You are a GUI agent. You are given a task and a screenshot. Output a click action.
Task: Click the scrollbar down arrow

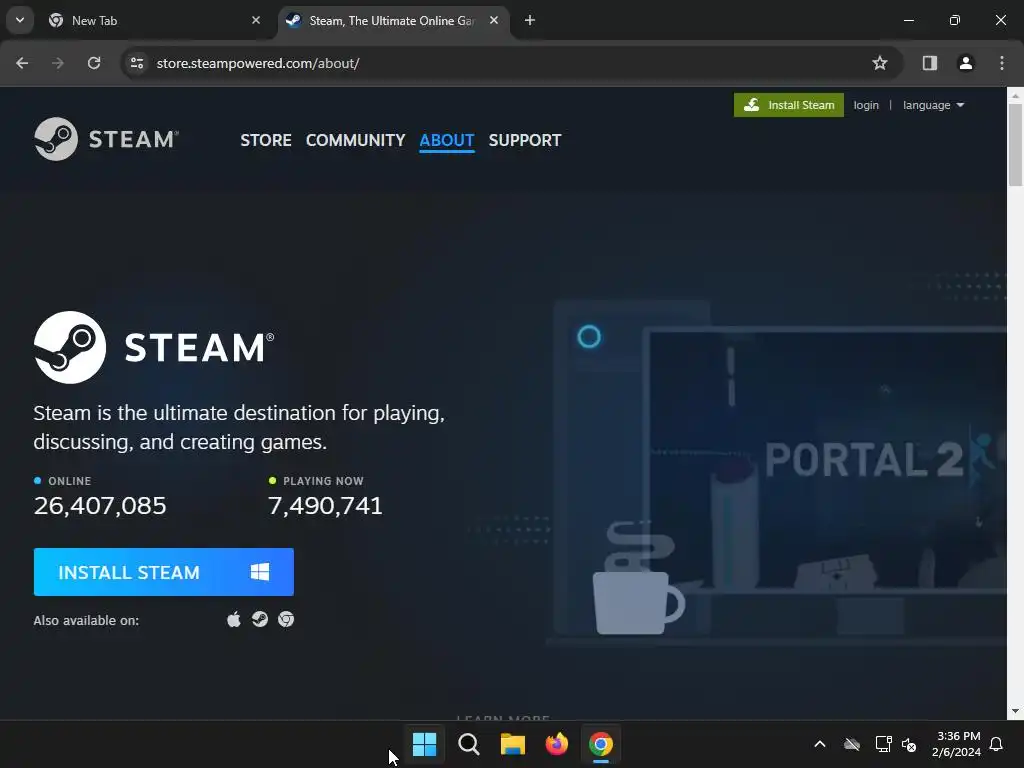click(x=1015, y=711)
